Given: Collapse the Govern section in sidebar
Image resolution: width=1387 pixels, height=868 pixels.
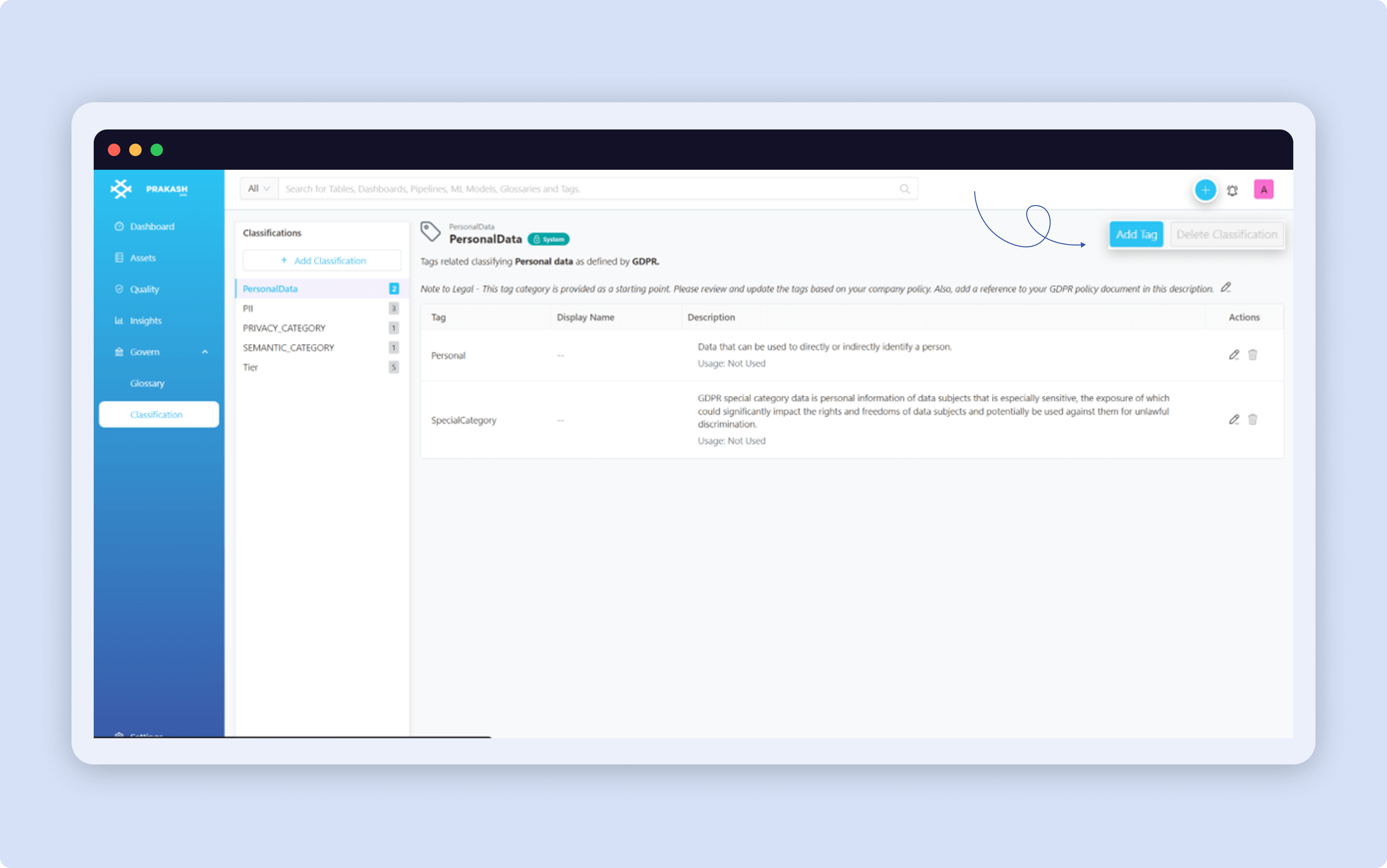Looking at the screenshot, I should pyautogui.click(x=205, y=351).
